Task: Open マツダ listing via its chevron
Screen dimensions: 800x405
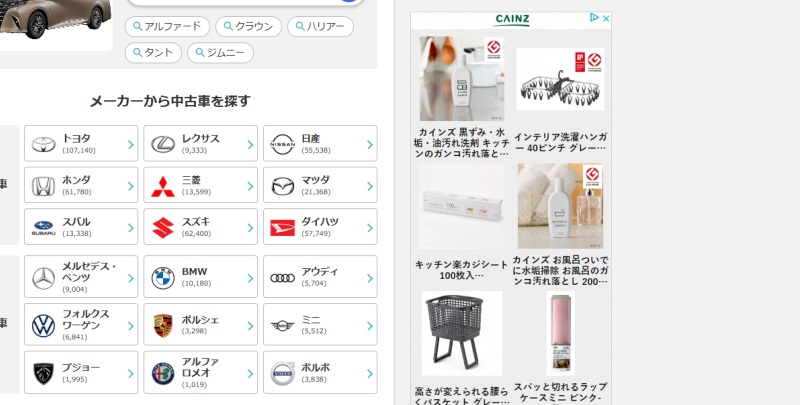Action: click(370, 186)
